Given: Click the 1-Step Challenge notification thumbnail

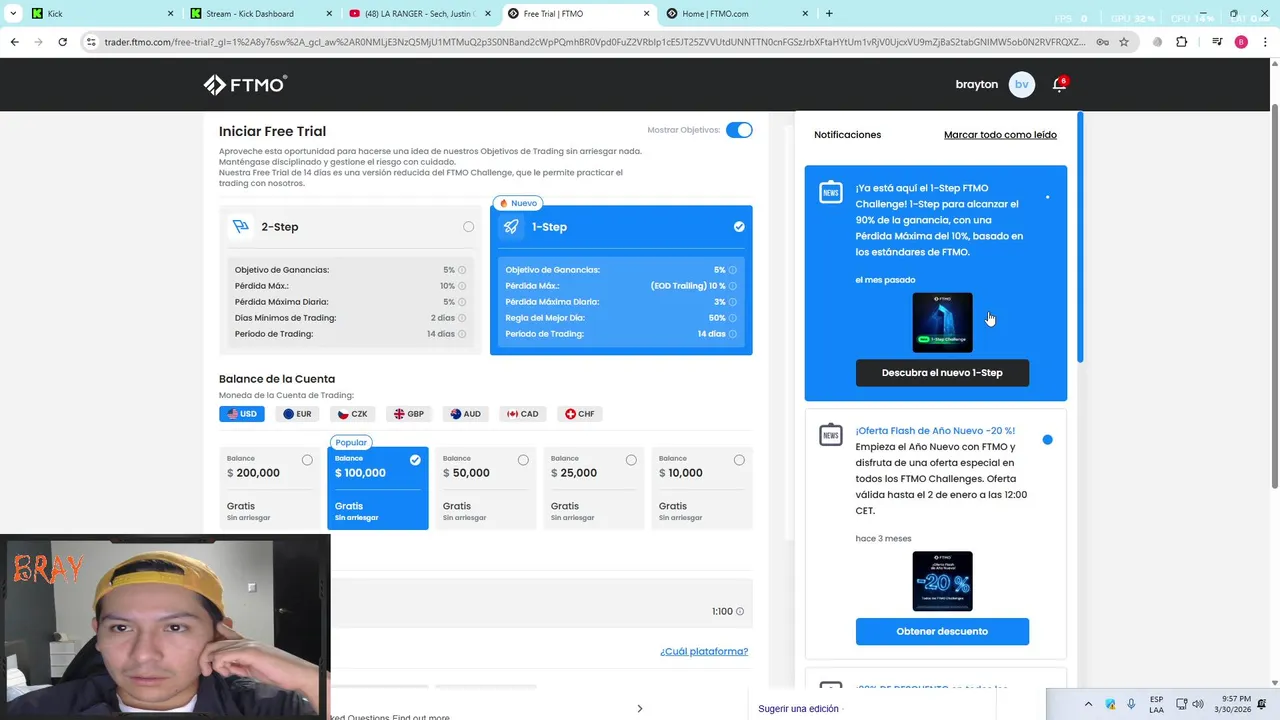Looking at the screenshot, I should point(942,322).
